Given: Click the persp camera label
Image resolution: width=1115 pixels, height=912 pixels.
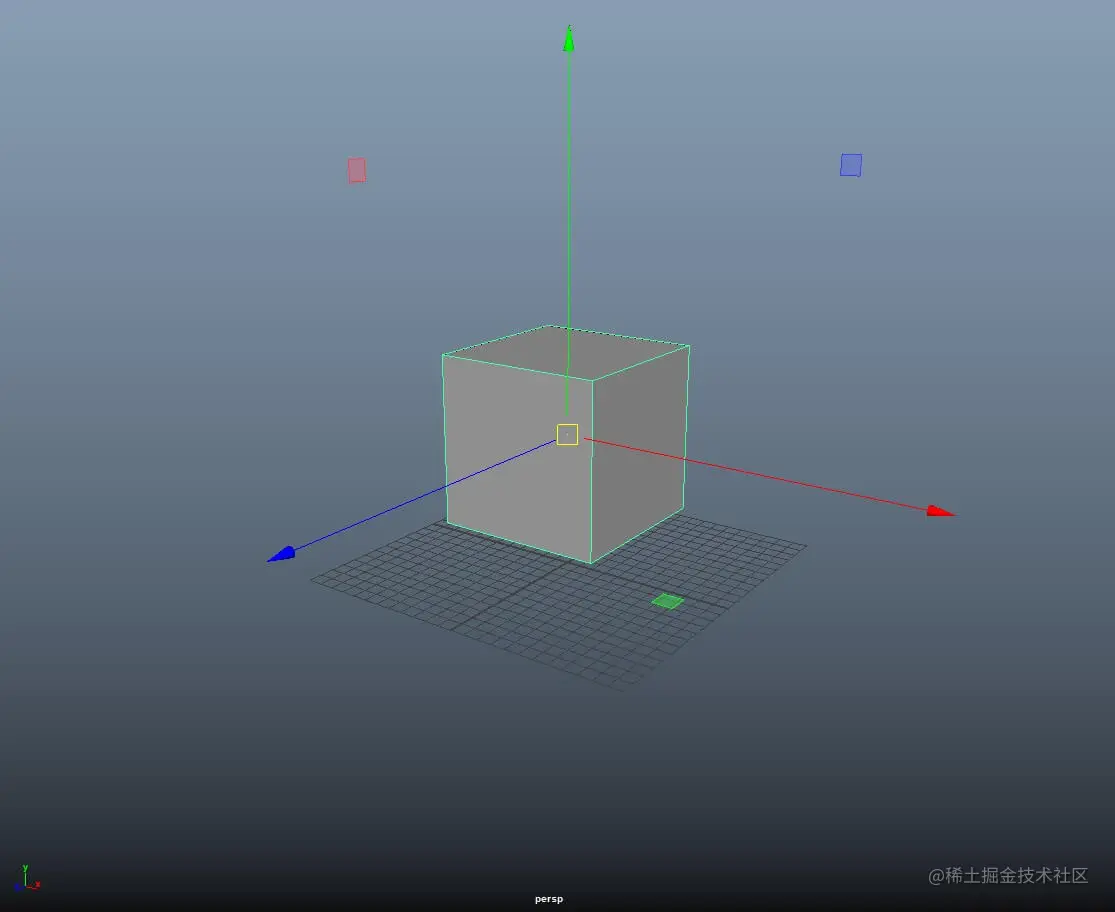Looking at the screenshot, I should point(549,899).
